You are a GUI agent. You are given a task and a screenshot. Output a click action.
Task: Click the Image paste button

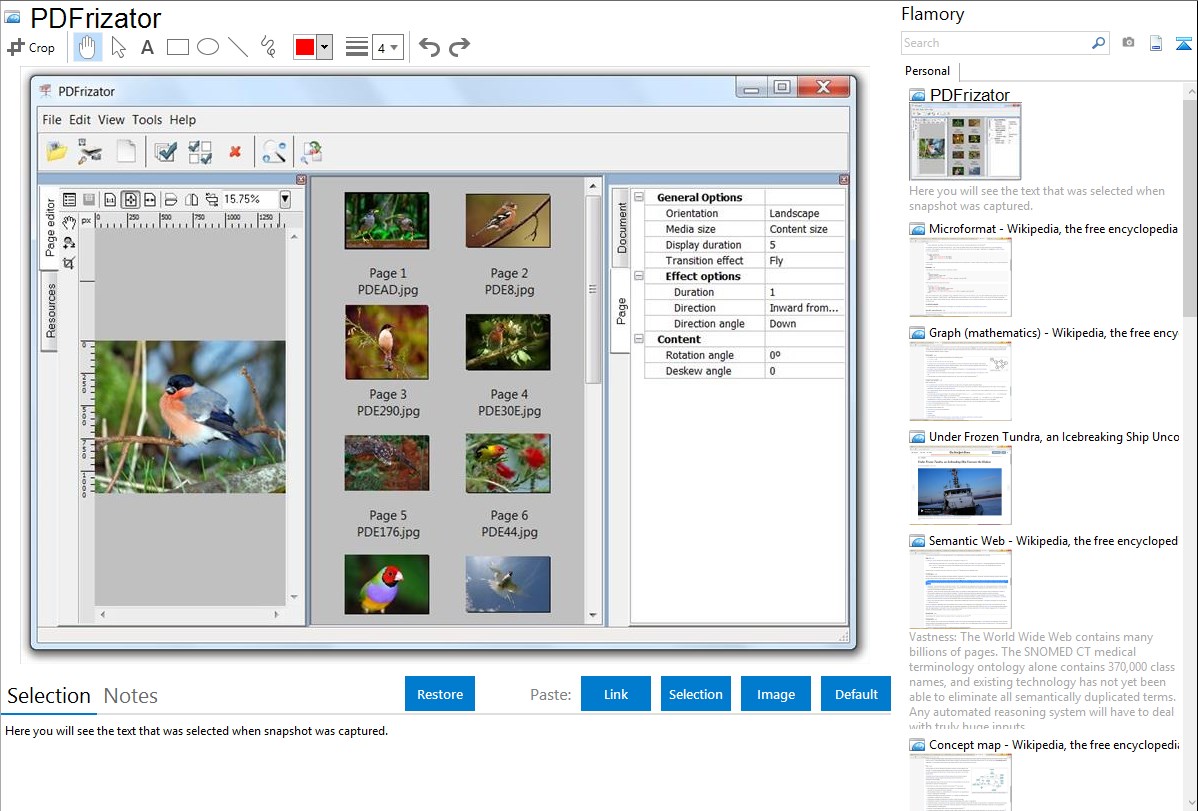(x=775, y=694)
